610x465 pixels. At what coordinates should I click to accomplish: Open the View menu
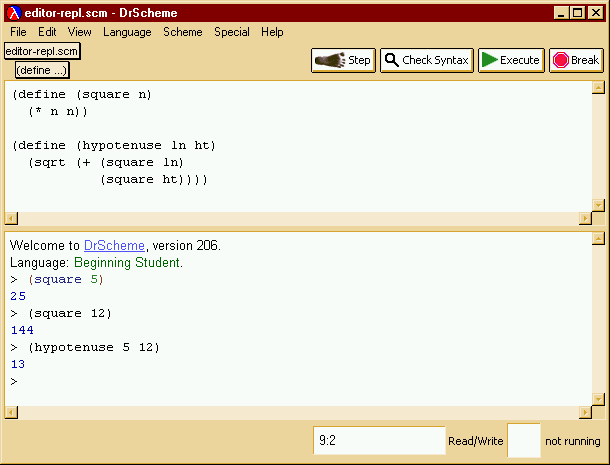(x=79, y=32)
